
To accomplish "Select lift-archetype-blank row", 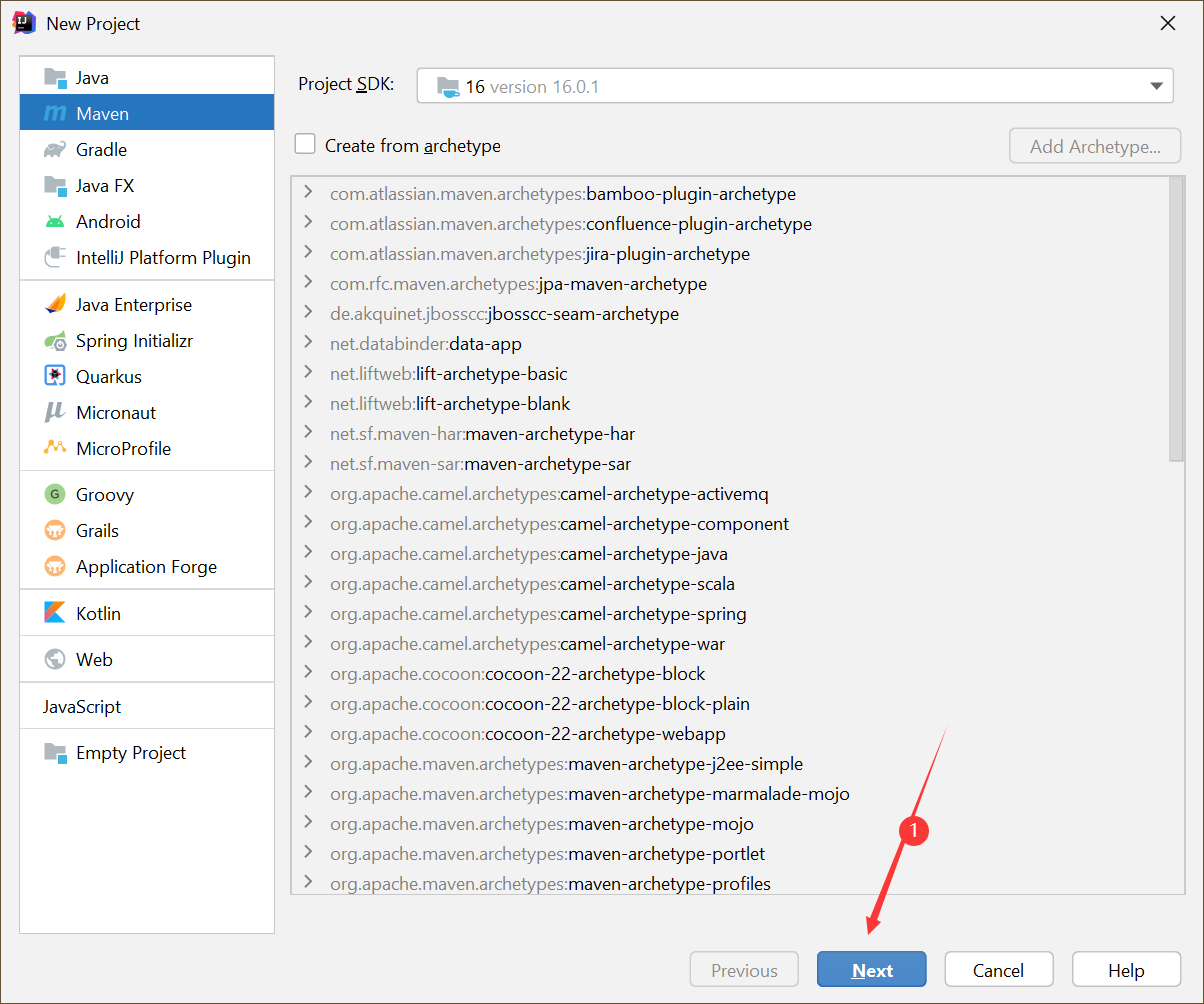I will [x=730, y=404].
